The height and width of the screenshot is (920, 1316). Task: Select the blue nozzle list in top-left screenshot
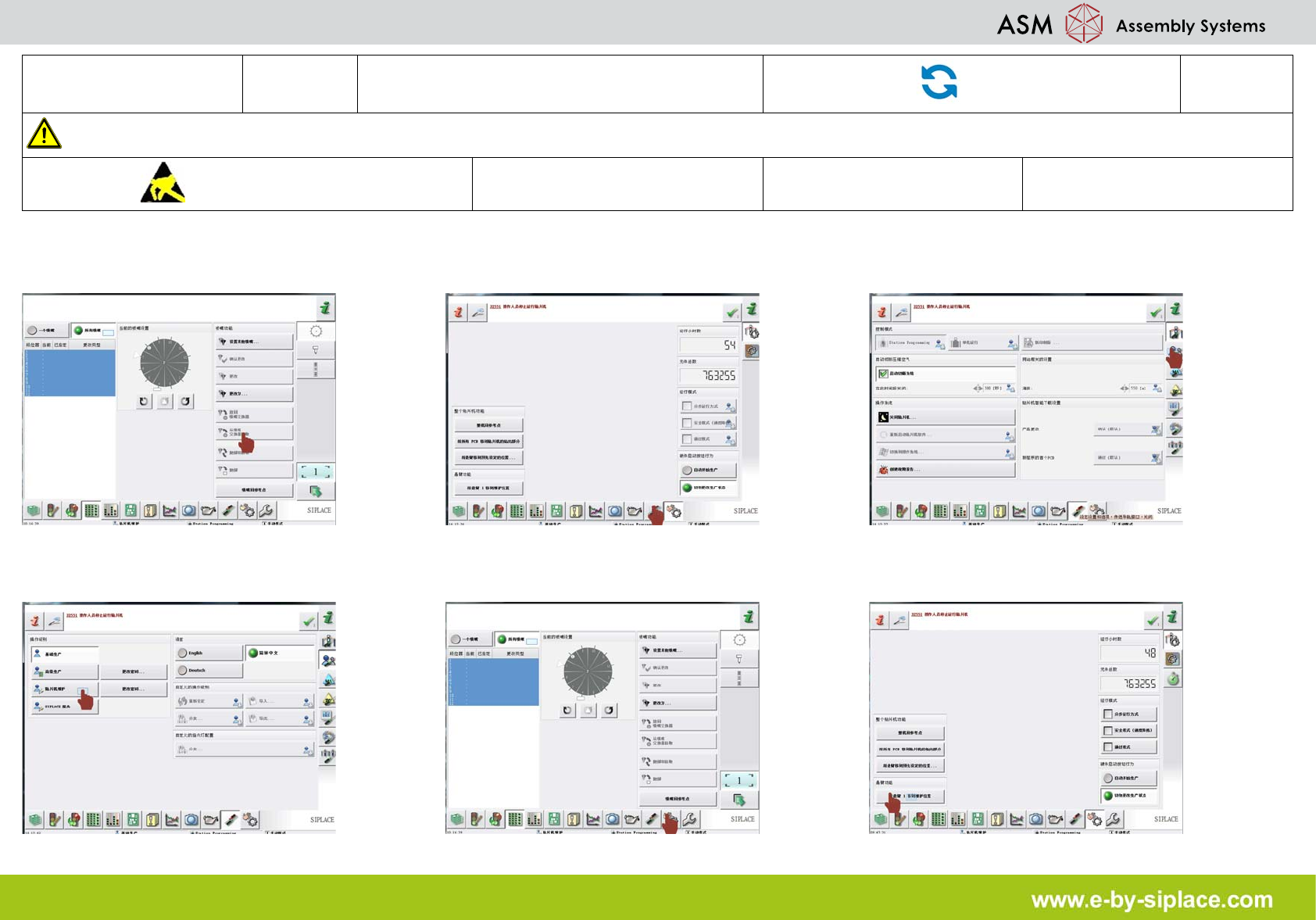point(70,372)
